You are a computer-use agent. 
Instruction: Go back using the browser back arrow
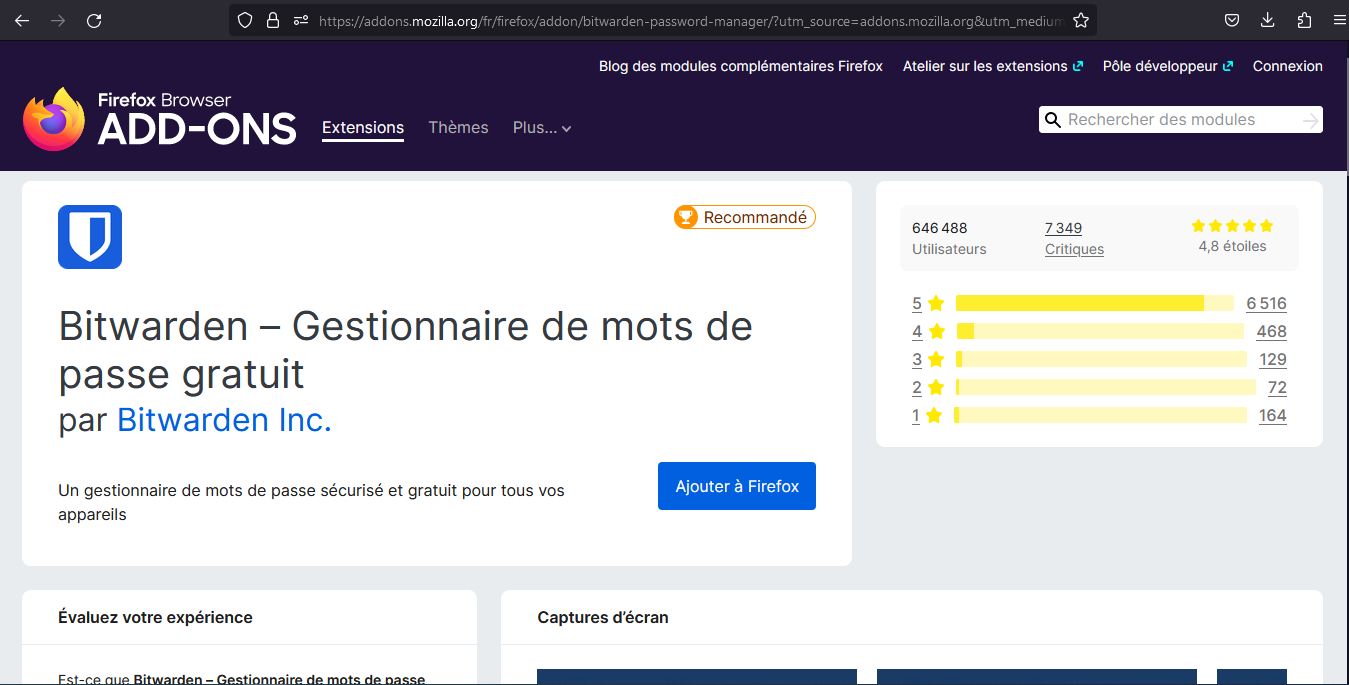(22, 20)
